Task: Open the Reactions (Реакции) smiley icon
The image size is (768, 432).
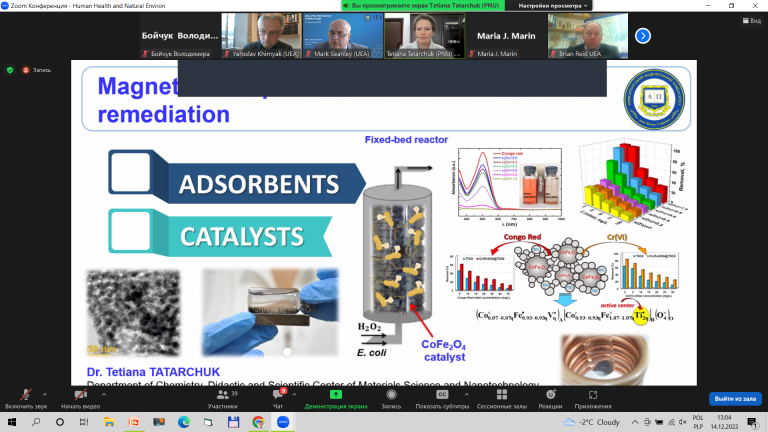Action: (551, 394)
